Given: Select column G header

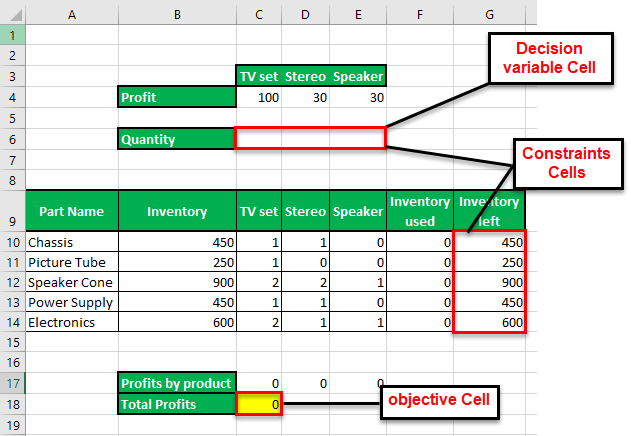Looking at the screenshot, I should pyautogui.click(x=489, y=15).
